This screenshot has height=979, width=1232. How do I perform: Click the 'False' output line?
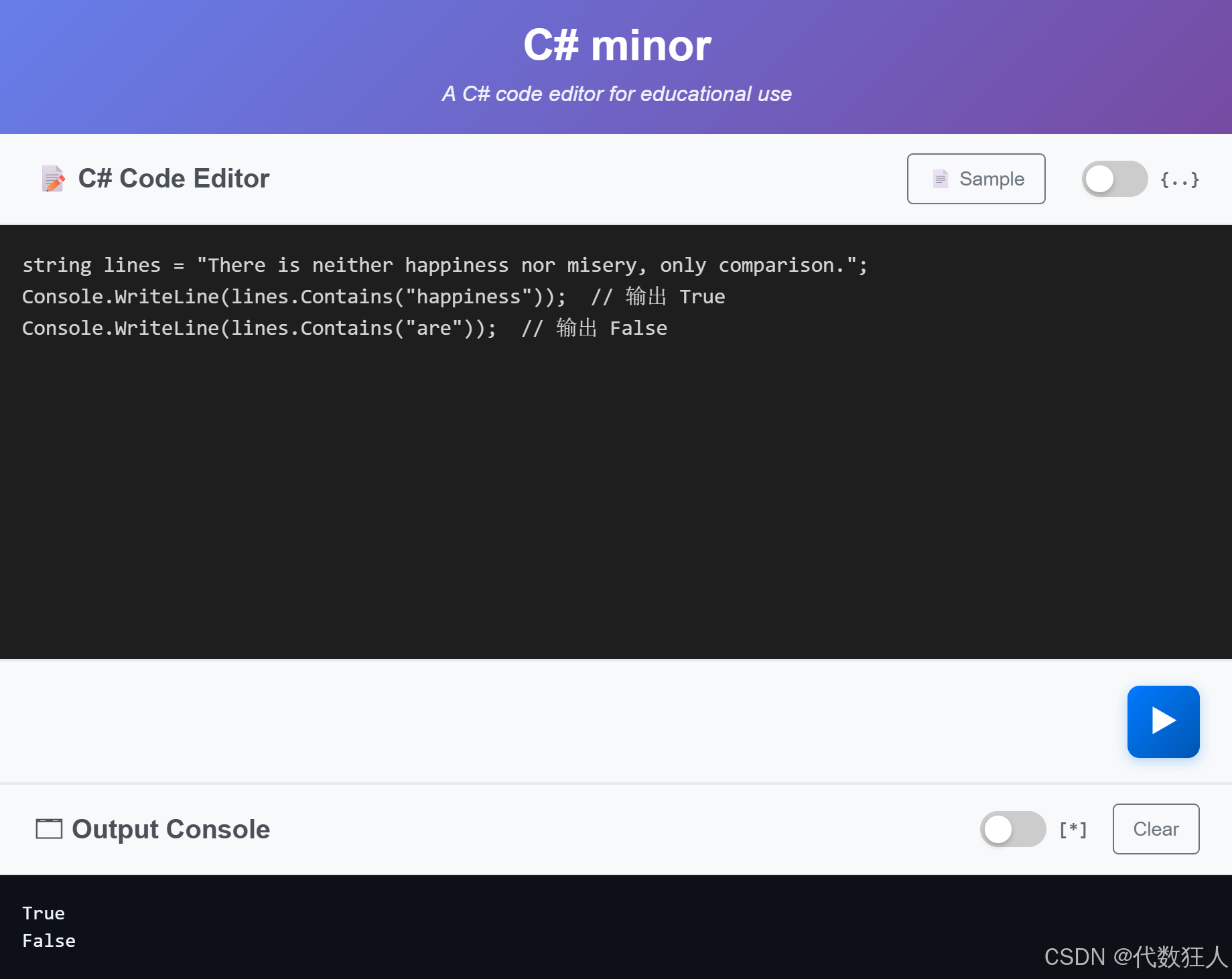pyautogui.click(x=49, y=941)
